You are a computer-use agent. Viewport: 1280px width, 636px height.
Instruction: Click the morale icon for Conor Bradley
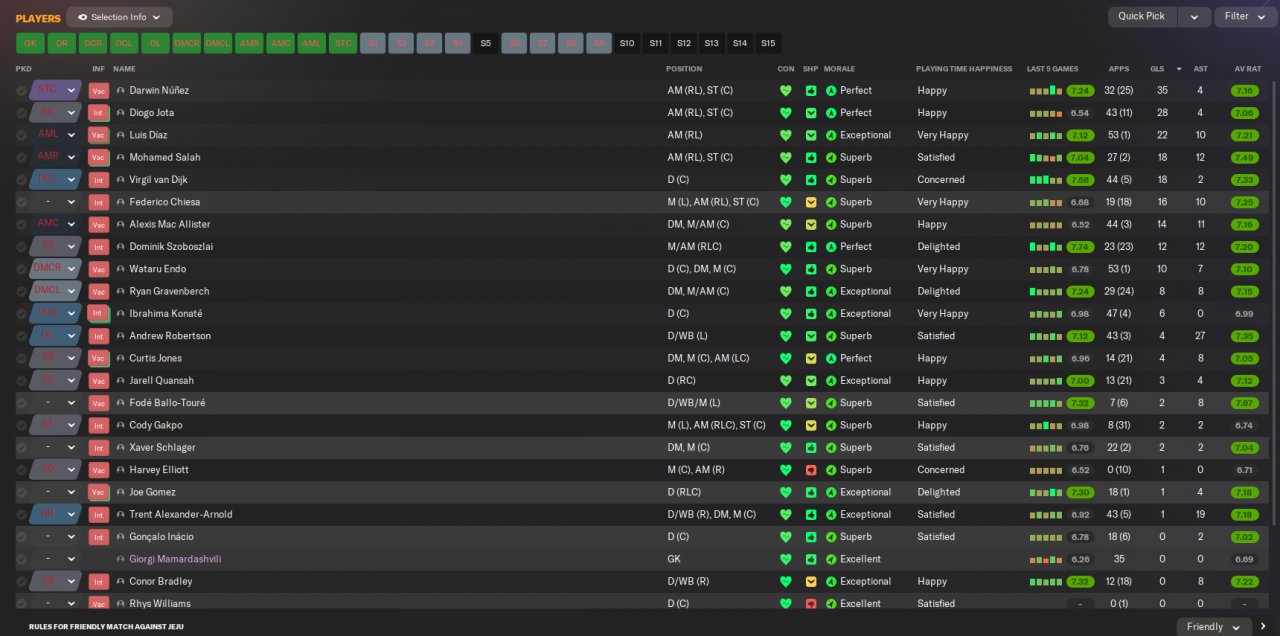pyautogui.click(x=831, y=581)
